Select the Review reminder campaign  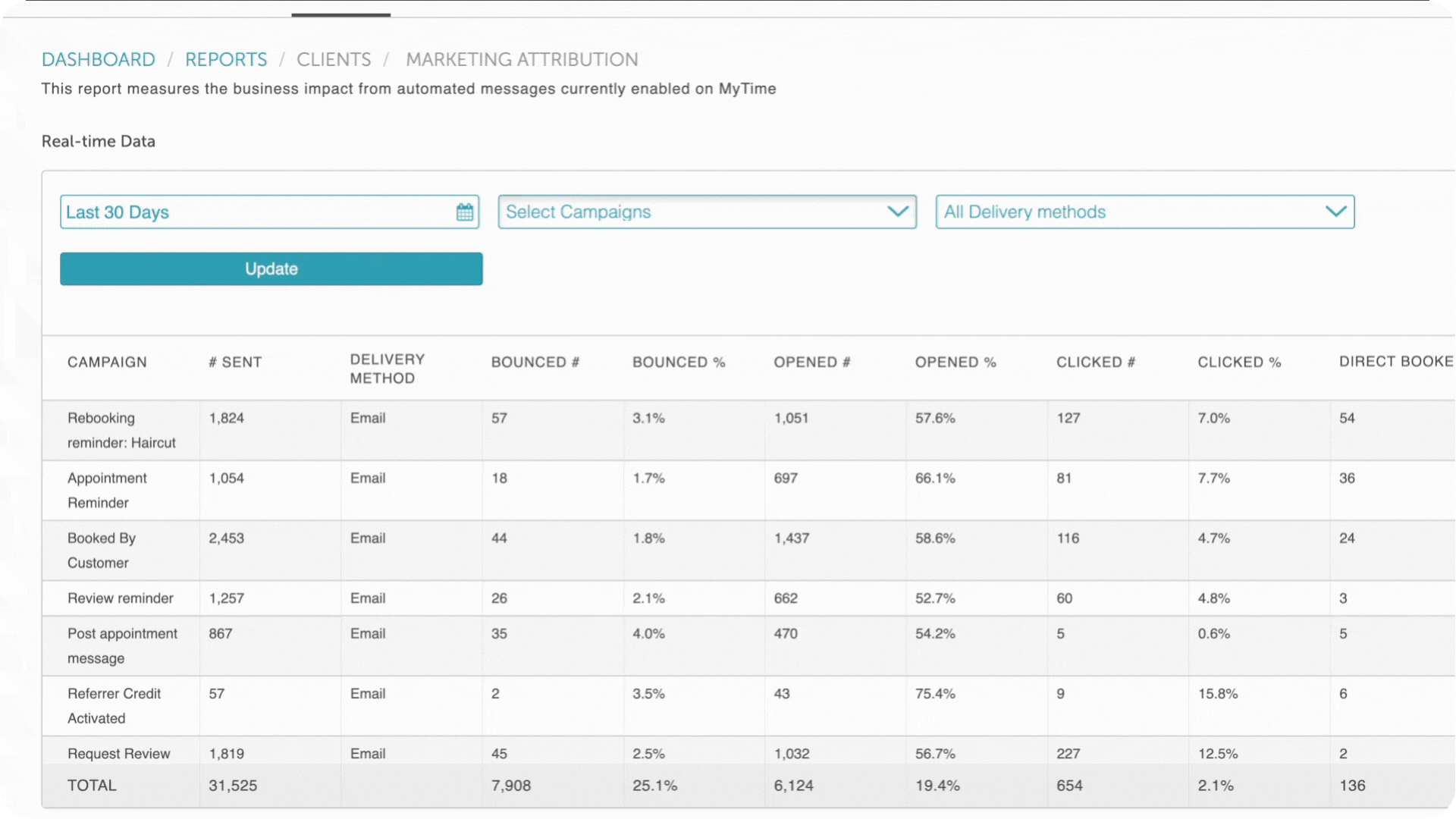pyautogui.click(x=121, y=598)
